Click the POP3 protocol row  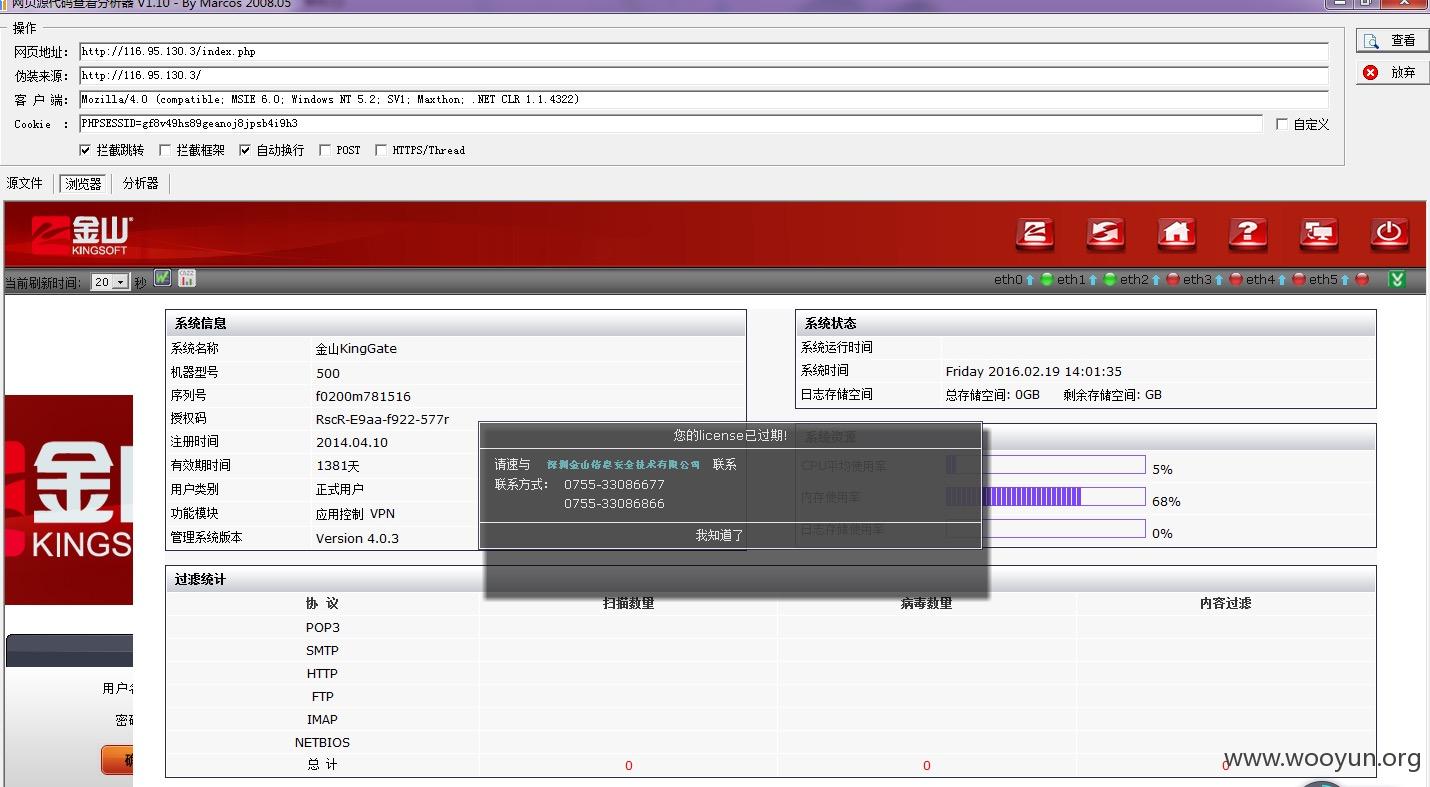click(770, 627)
